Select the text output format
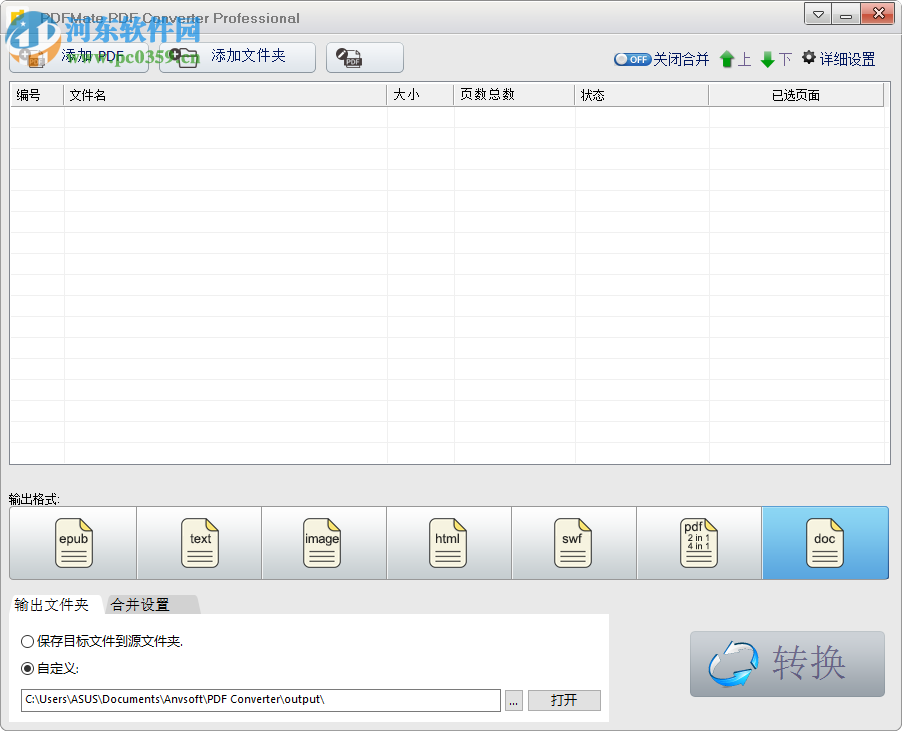Image resolution: width=902 pixels, height=731 pixels. coord(198,543)
